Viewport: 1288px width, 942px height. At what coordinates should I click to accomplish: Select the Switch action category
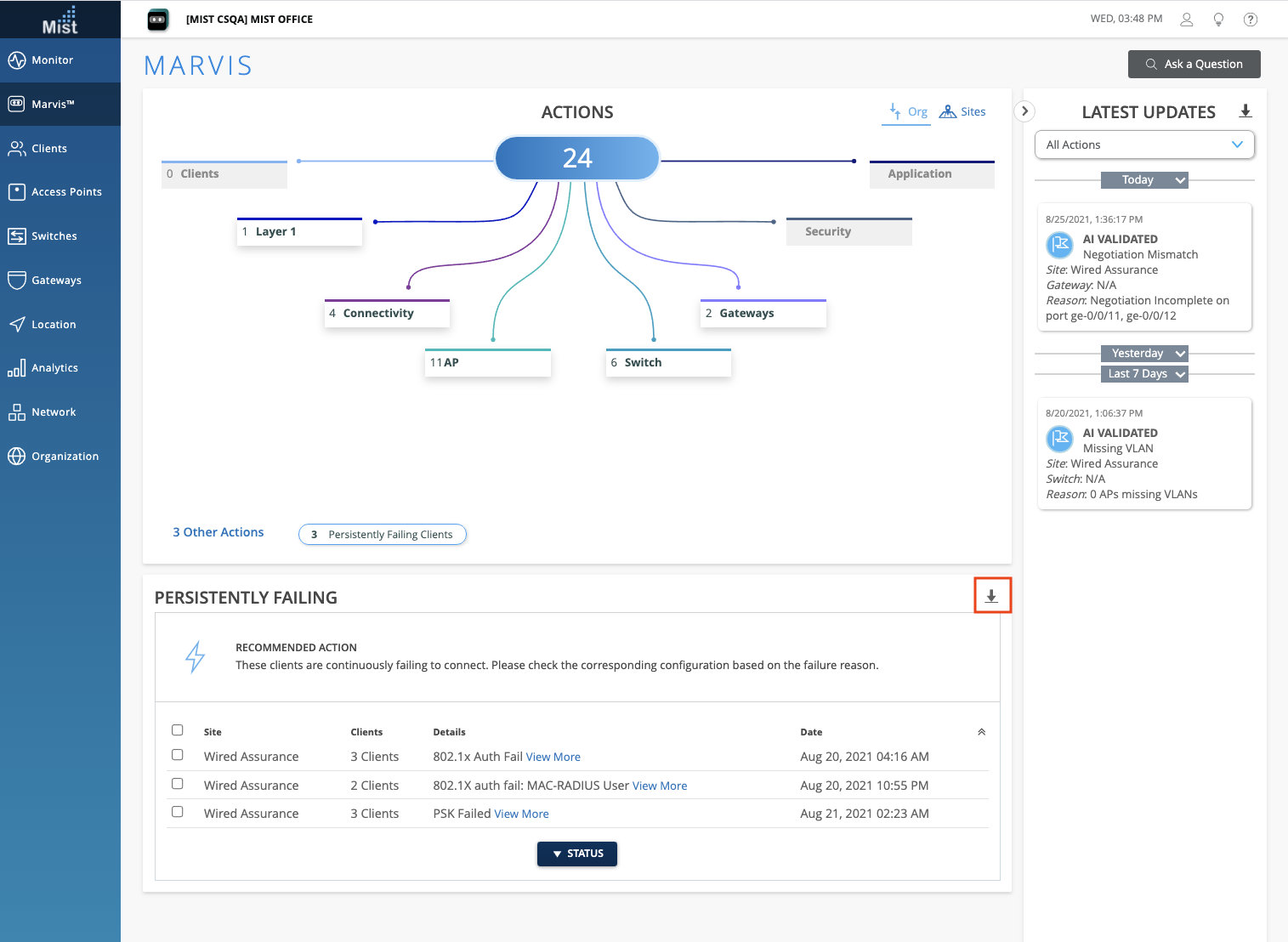(668, 363)
